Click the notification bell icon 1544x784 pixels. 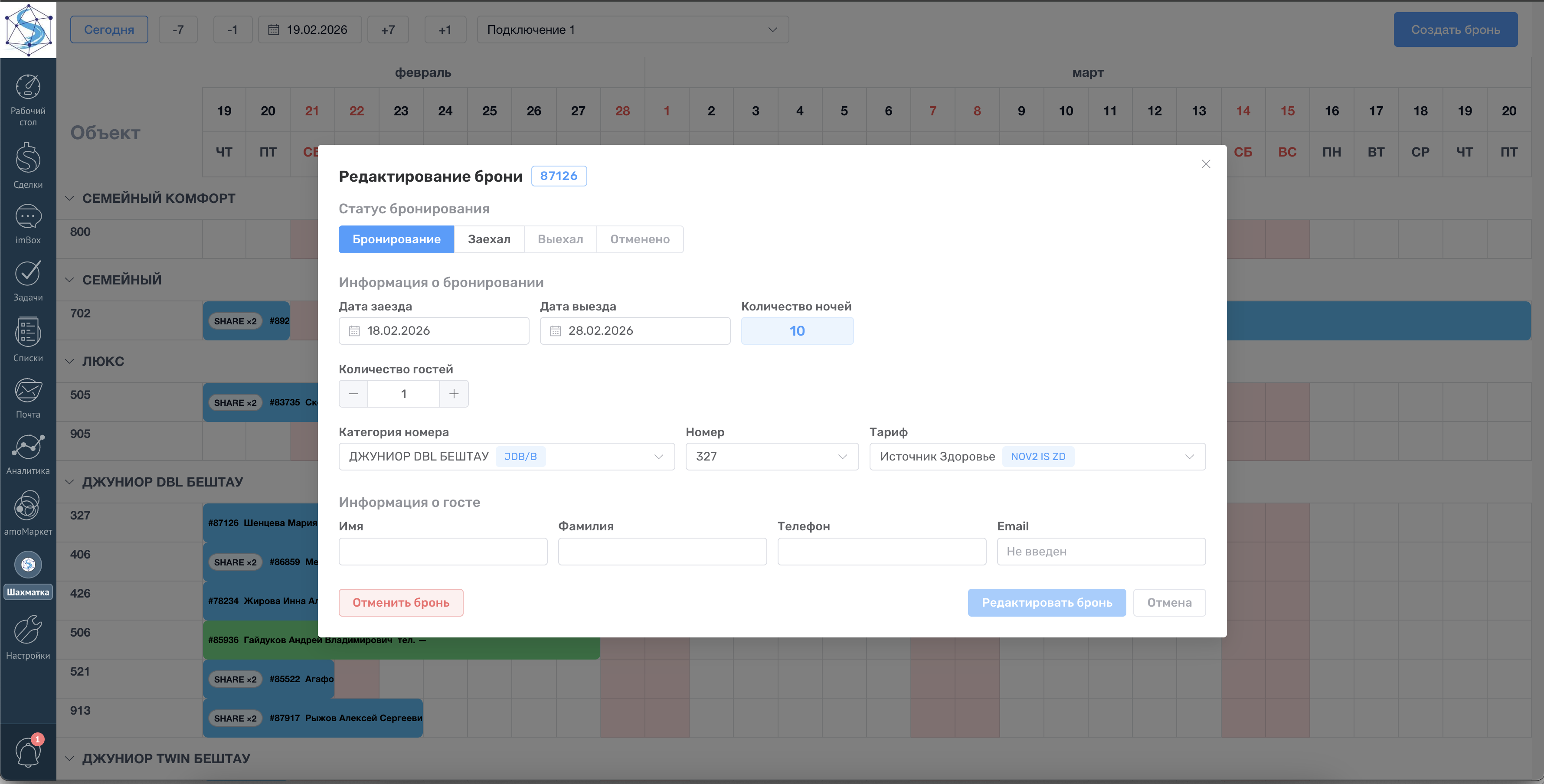click(x=28, y=752)
